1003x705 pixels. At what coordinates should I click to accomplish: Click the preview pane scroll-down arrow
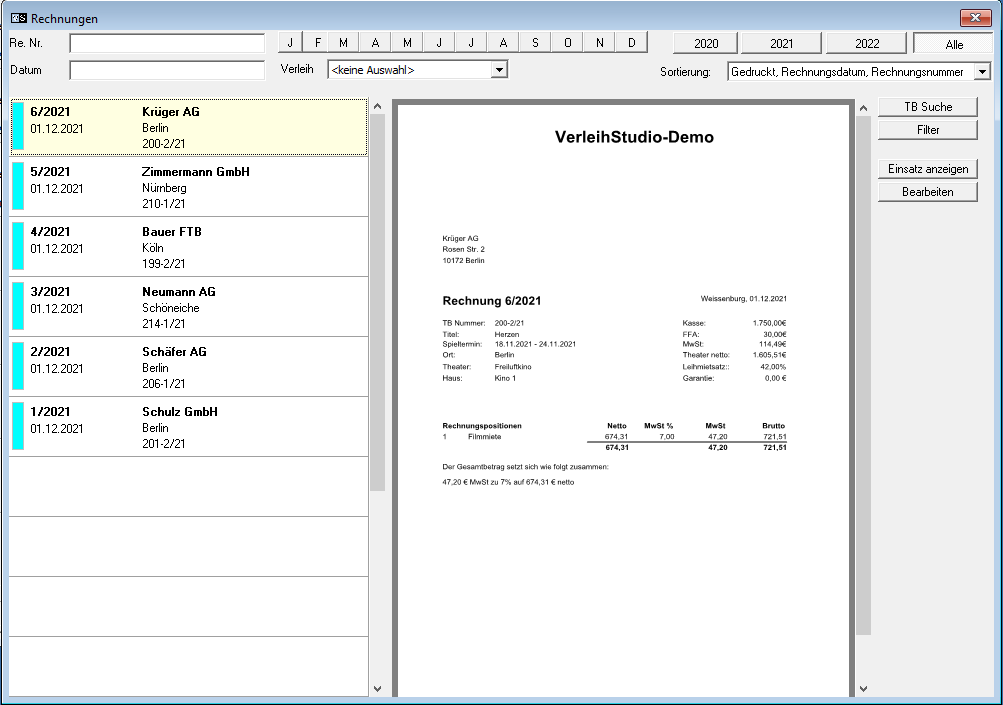pos(863,688)
